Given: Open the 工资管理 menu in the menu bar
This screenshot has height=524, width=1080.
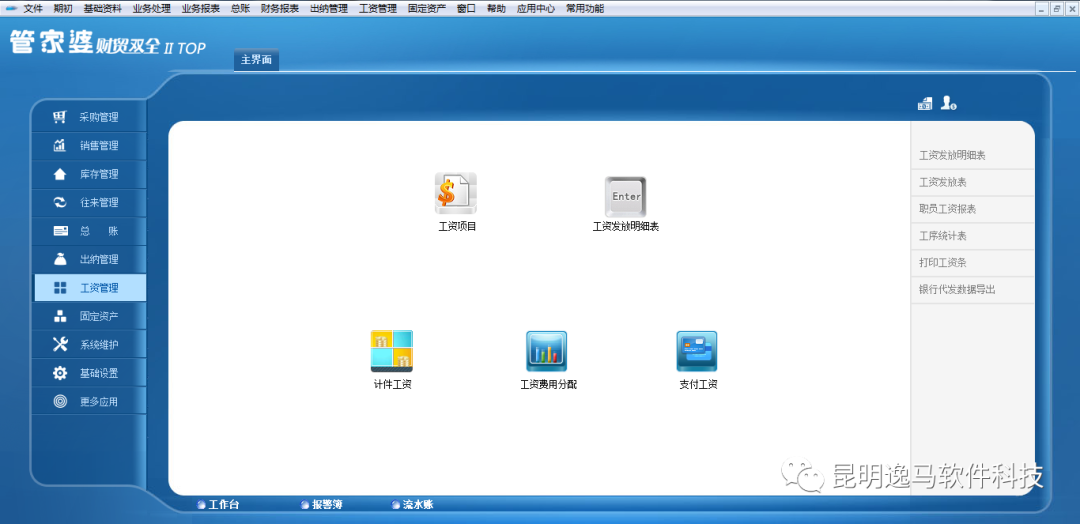Looking at the screenshot, I should pos(377,9).
